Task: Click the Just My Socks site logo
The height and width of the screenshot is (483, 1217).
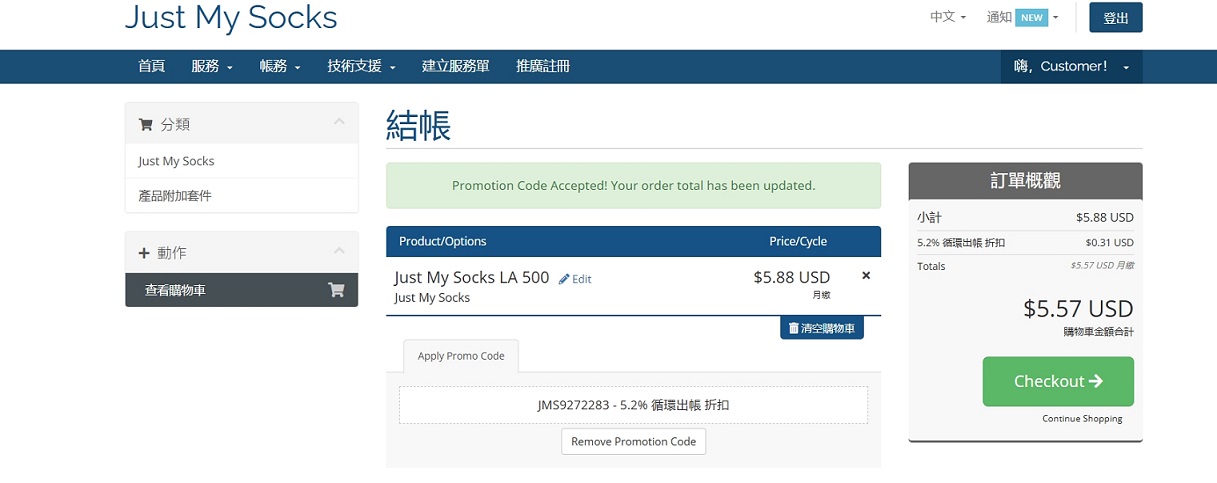Action: click(x=231, y=17)
